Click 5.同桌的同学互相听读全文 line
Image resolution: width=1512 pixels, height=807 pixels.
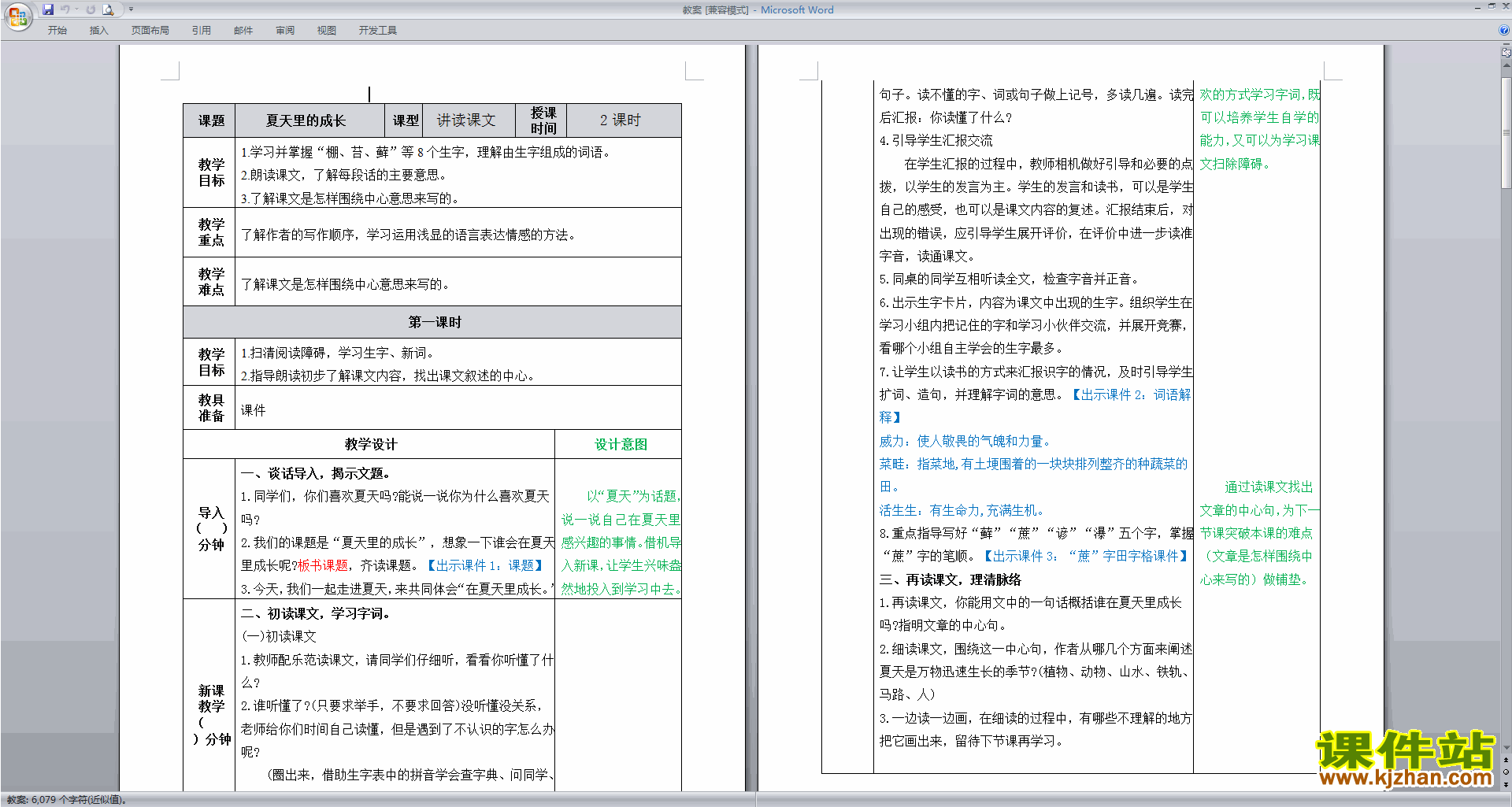(x=1009, y=279)
